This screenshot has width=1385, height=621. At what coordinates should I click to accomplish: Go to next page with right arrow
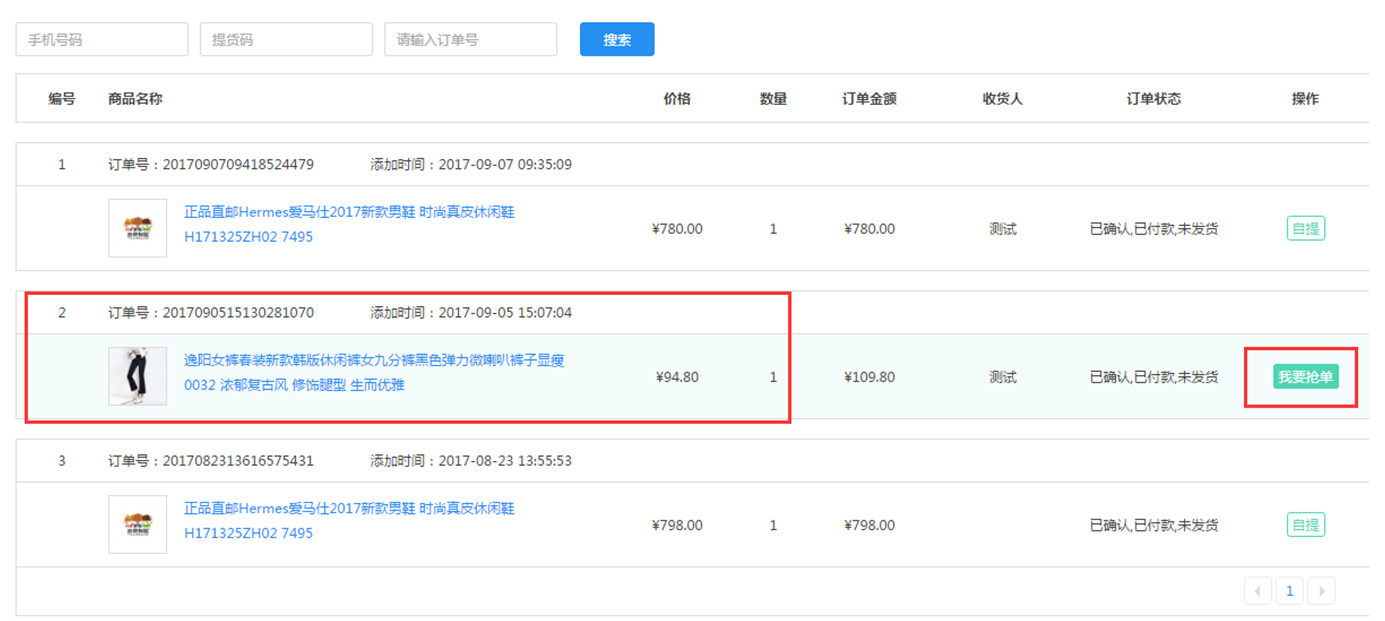(x=1322, y=591)
